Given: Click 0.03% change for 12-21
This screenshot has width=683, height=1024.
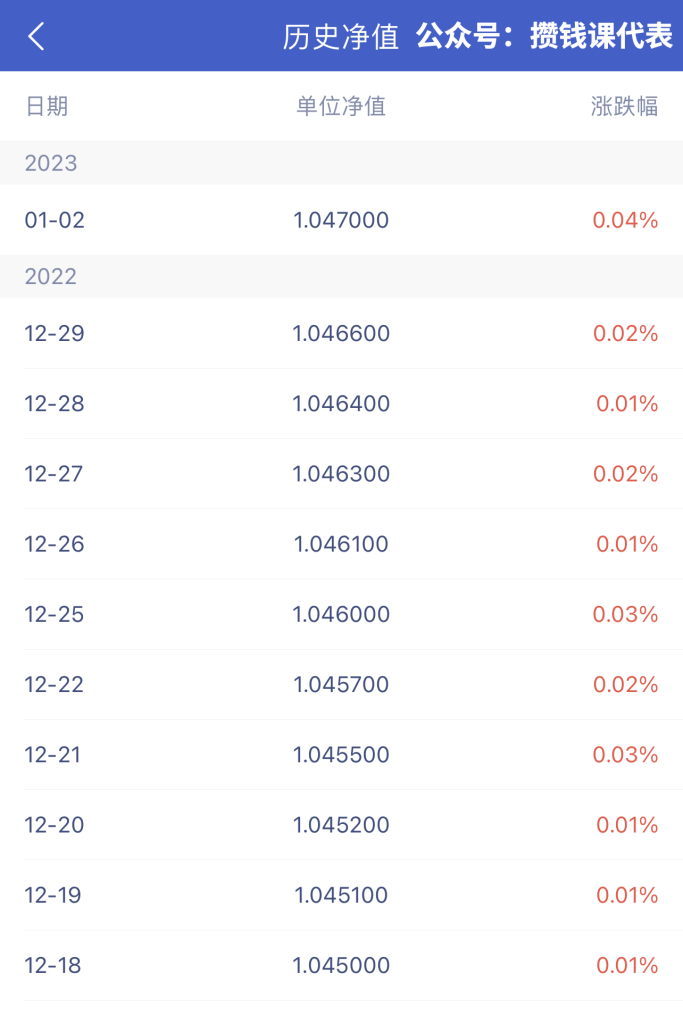Looking at the screenshot, I should click(626, 754).
